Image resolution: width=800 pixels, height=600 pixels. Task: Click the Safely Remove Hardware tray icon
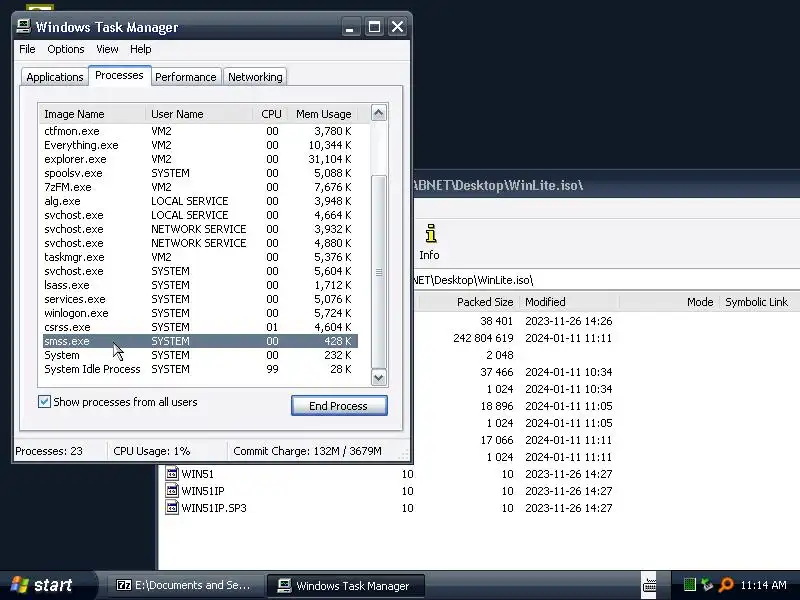tap(707, 585)
